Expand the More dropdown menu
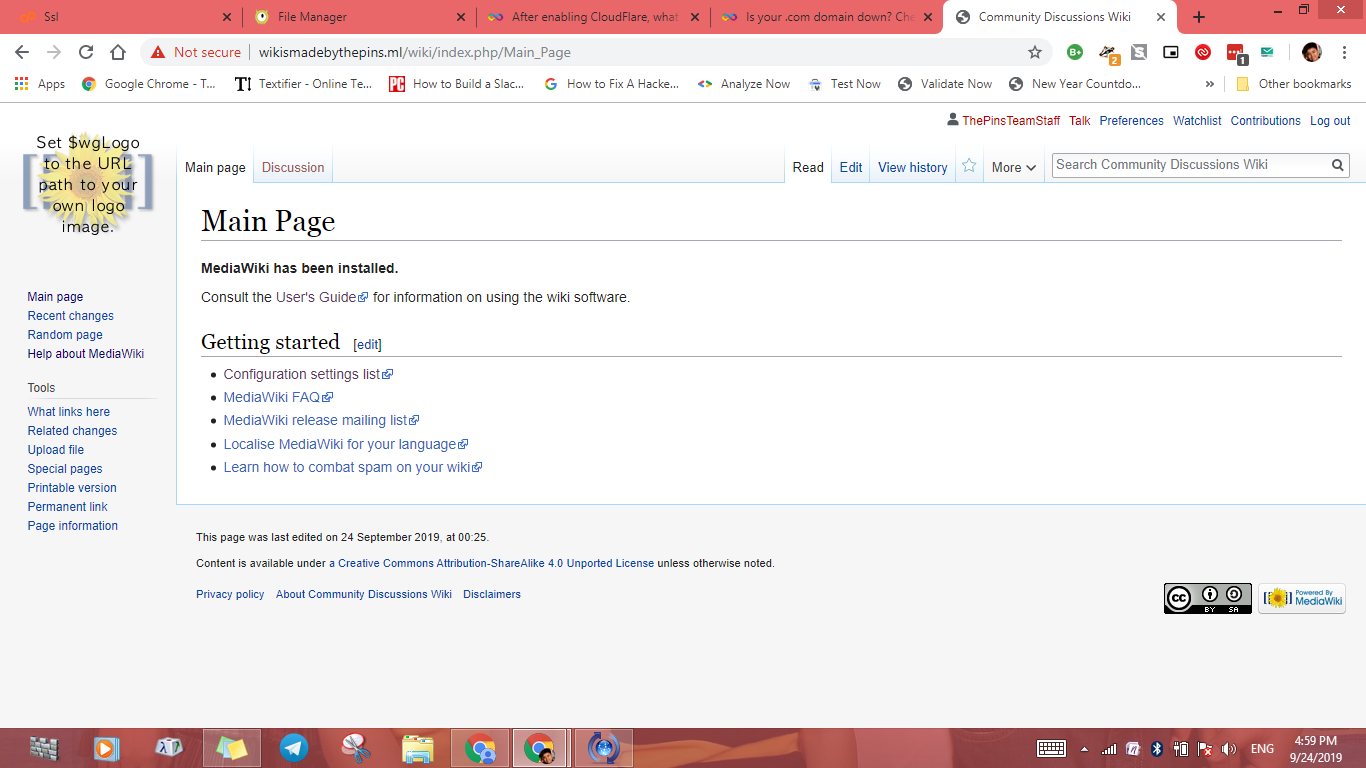This screenshot has width=1366, height=768. tap(1013, 167)
